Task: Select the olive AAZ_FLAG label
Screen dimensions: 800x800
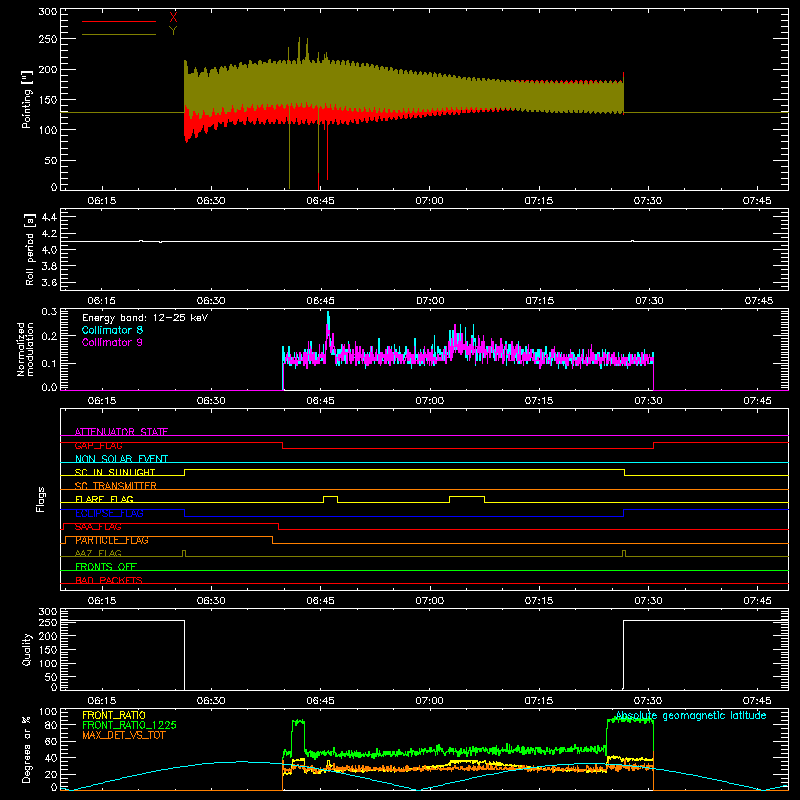Action: pyautogui.click(x=98, y=553)
